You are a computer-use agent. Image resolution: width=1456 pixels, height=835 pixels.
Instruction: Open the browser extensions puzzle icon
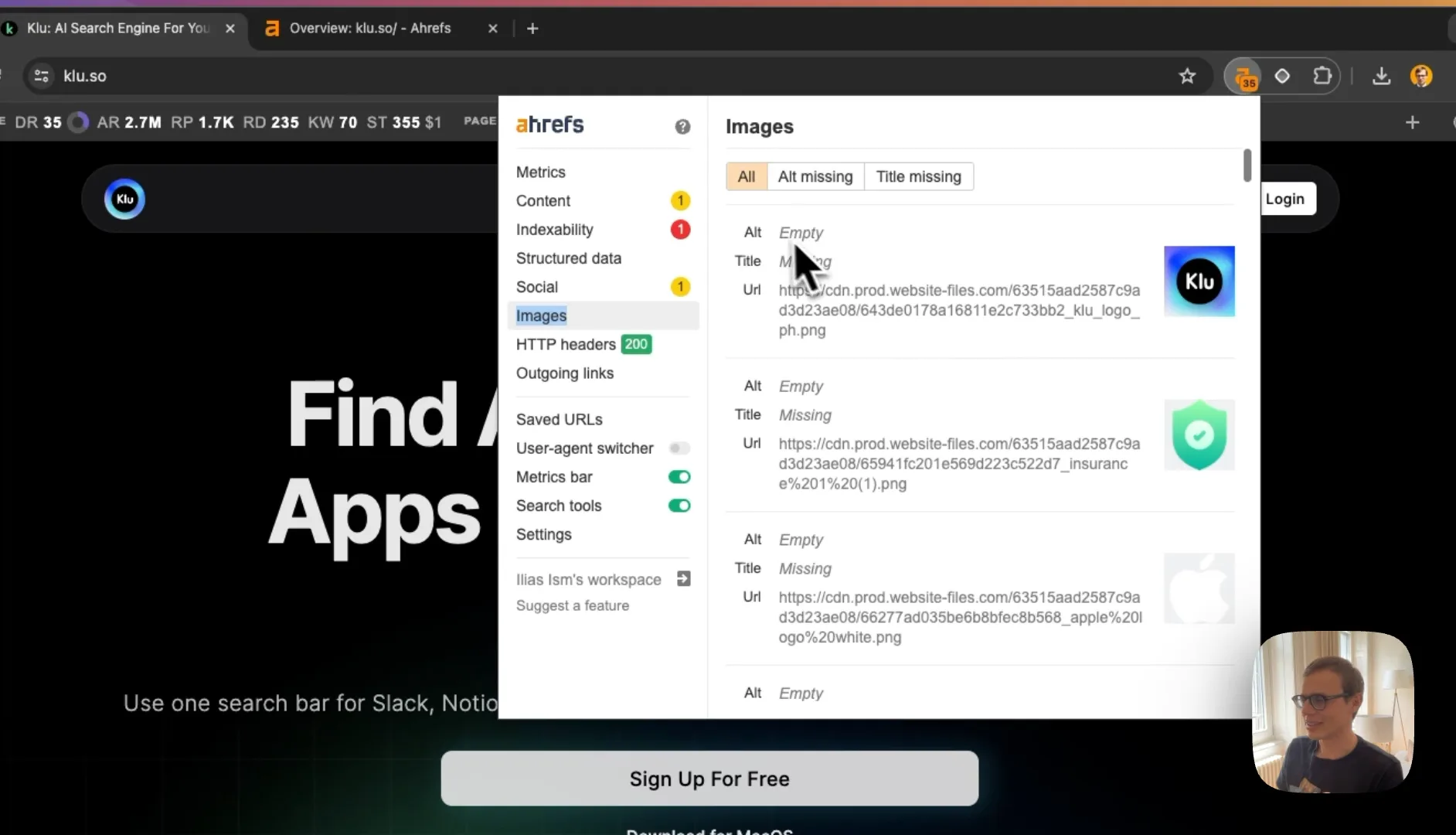click(1322, 76)
